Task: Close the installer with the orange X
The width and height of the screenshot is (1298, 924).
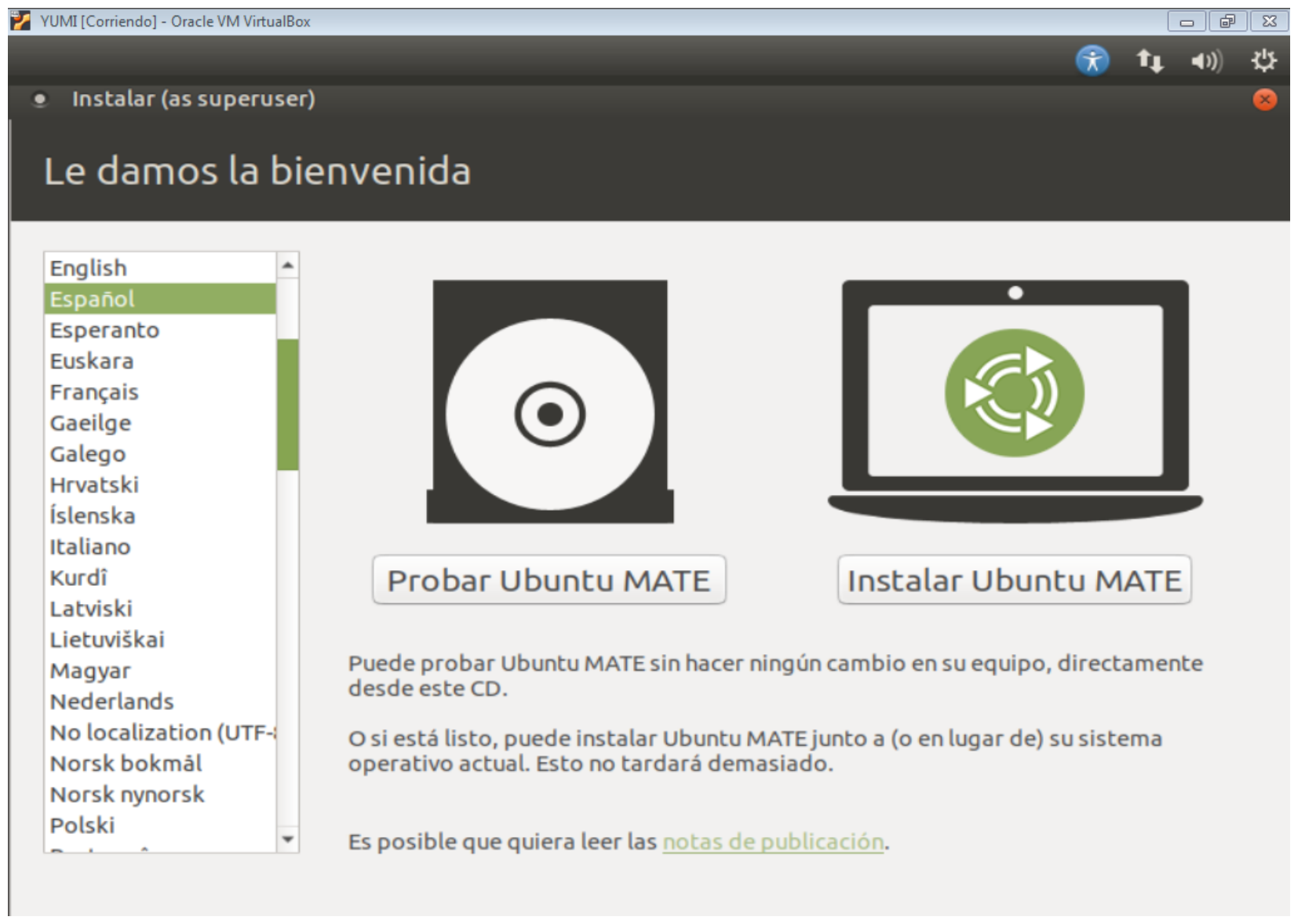Action: (1264, 100)
